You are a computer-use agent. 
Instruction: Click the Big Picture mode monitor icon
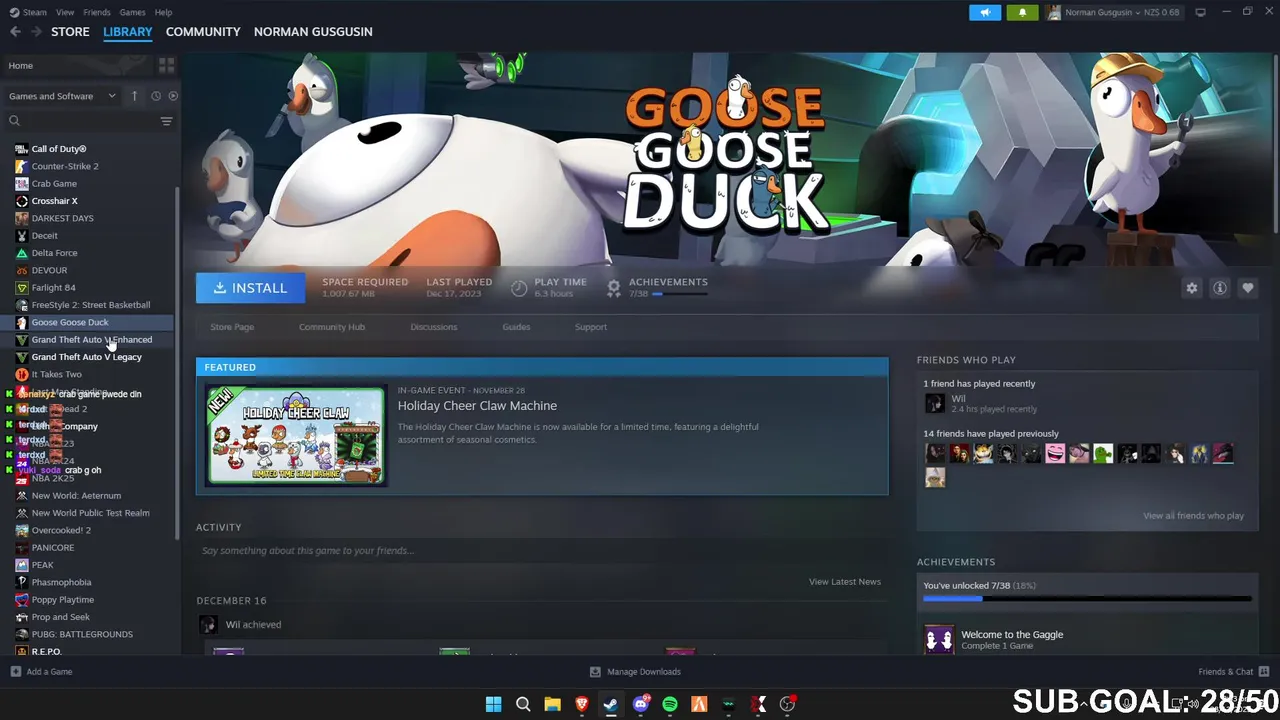(1201, 12)
